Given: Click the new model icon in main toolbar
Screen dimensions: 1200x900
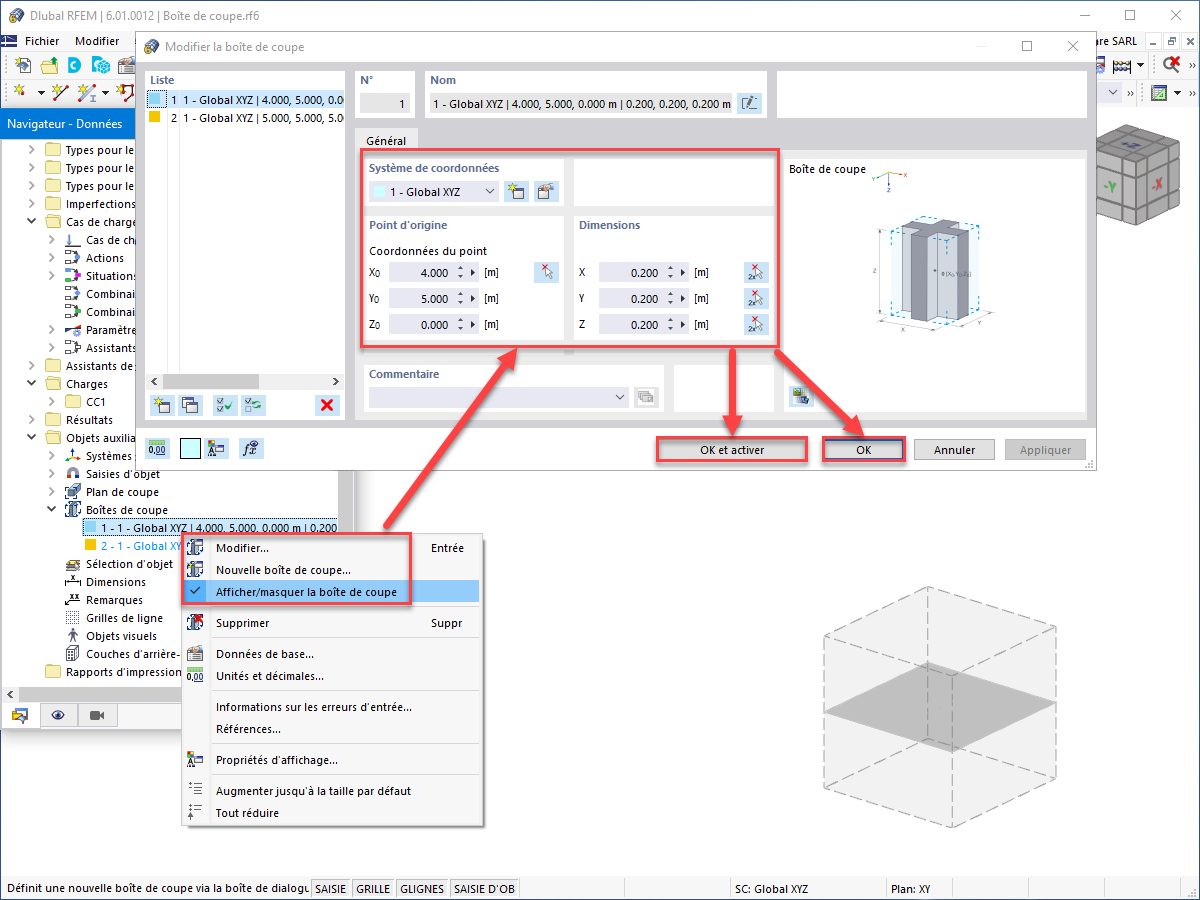Looking at the screenshot, I should [x=23, y=65].
